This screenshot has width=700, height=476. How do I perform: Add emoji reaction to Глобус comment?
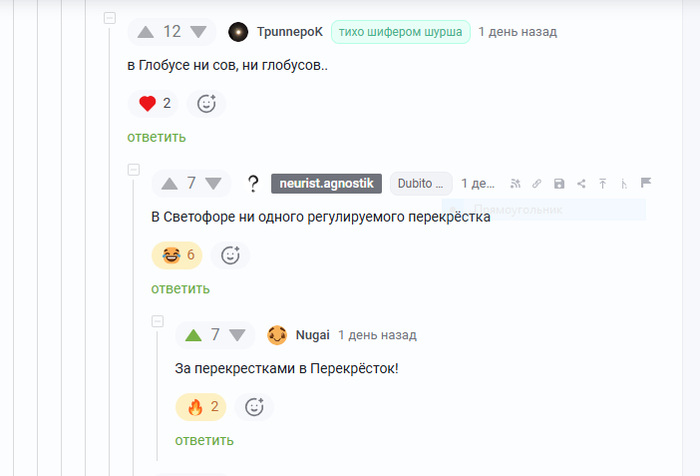(x=206, y=104)
